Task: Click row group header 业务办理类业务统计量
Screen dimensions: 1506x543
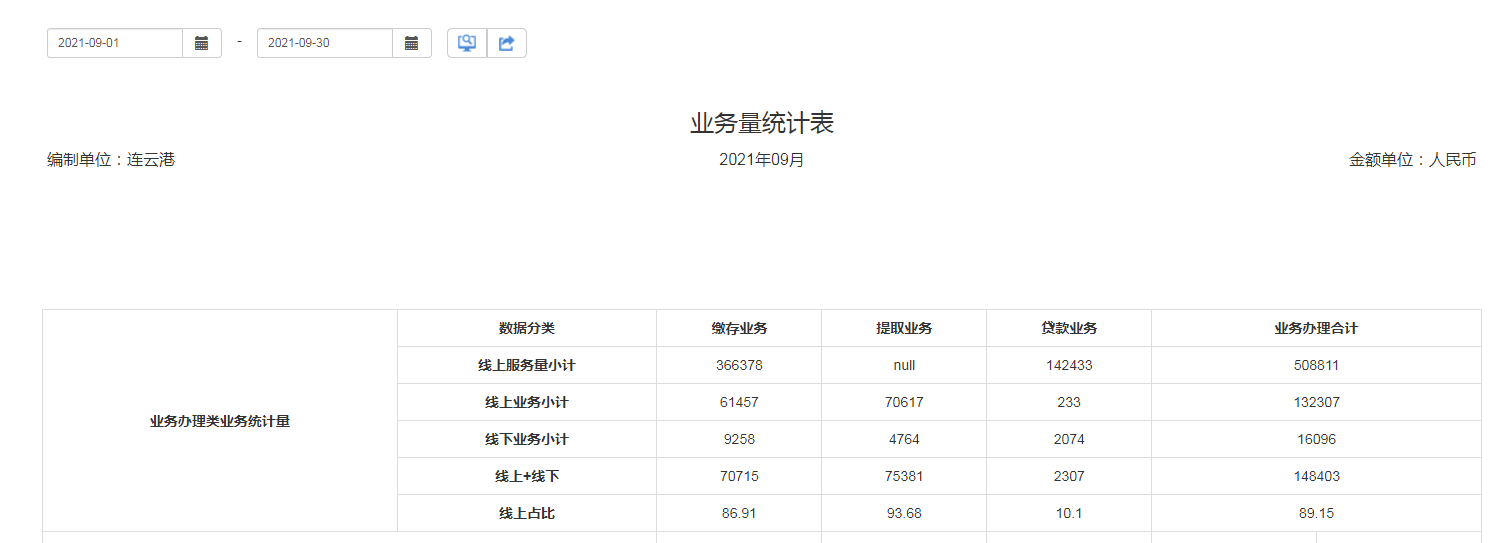Action: click(220, 421)
